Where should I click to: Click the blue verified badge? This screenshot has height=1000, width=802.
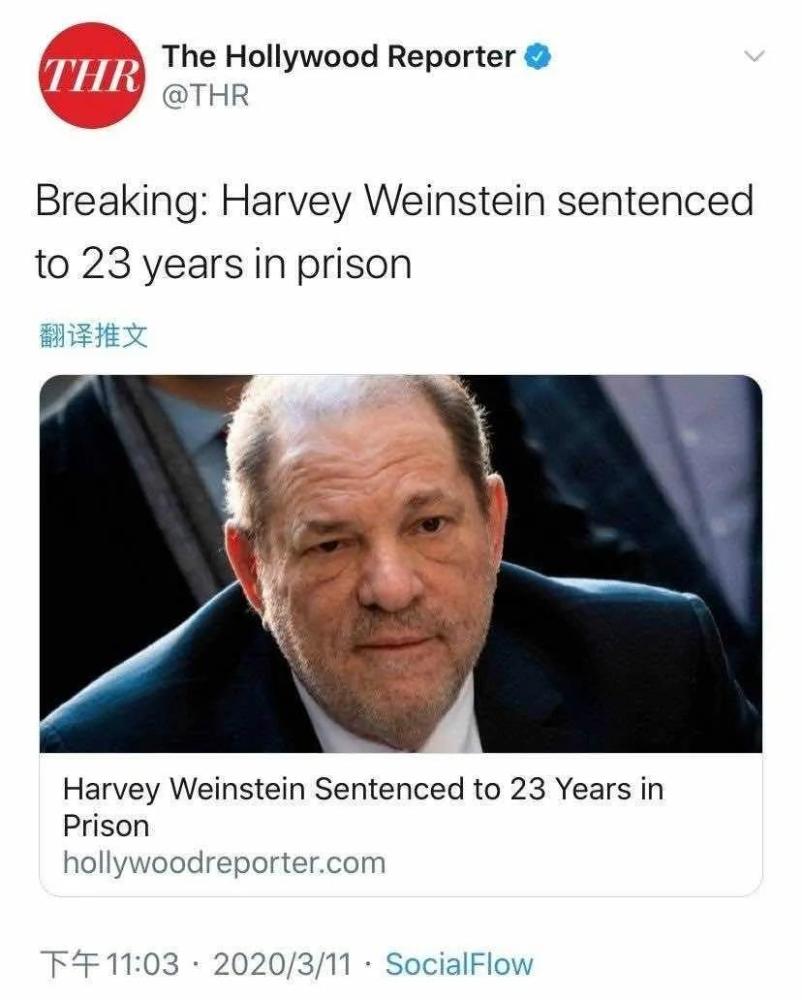pyautogui.click(x=539, y=57)
